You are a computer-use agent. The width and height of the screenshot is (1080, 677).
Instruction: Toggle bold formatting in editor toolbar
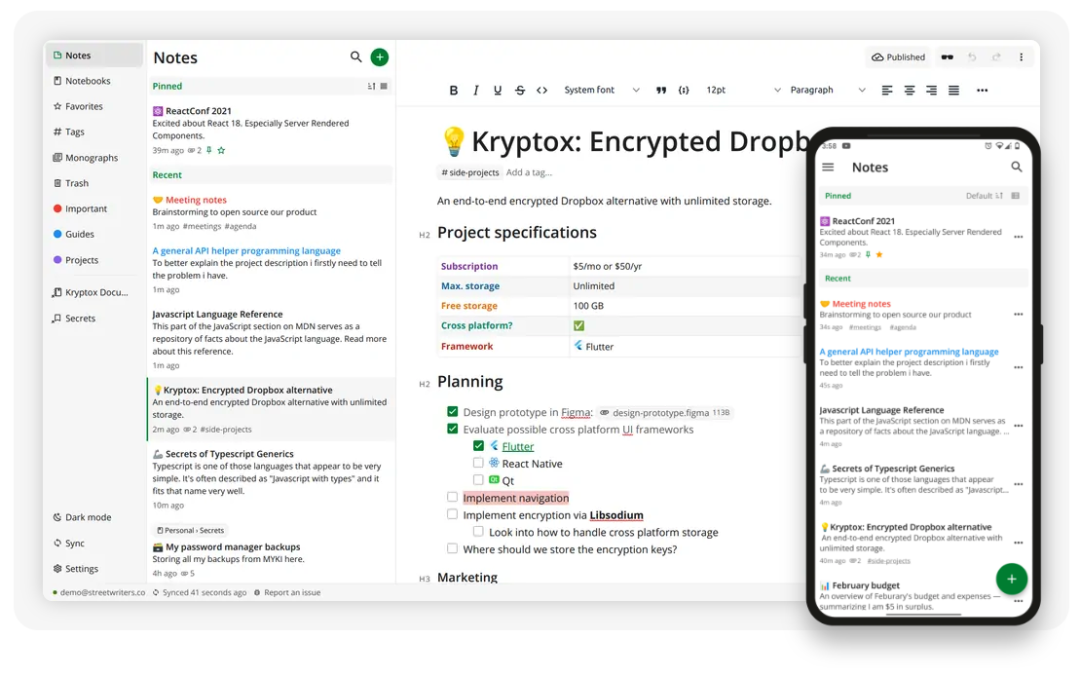pyautogui.click(x=453, y=90)
